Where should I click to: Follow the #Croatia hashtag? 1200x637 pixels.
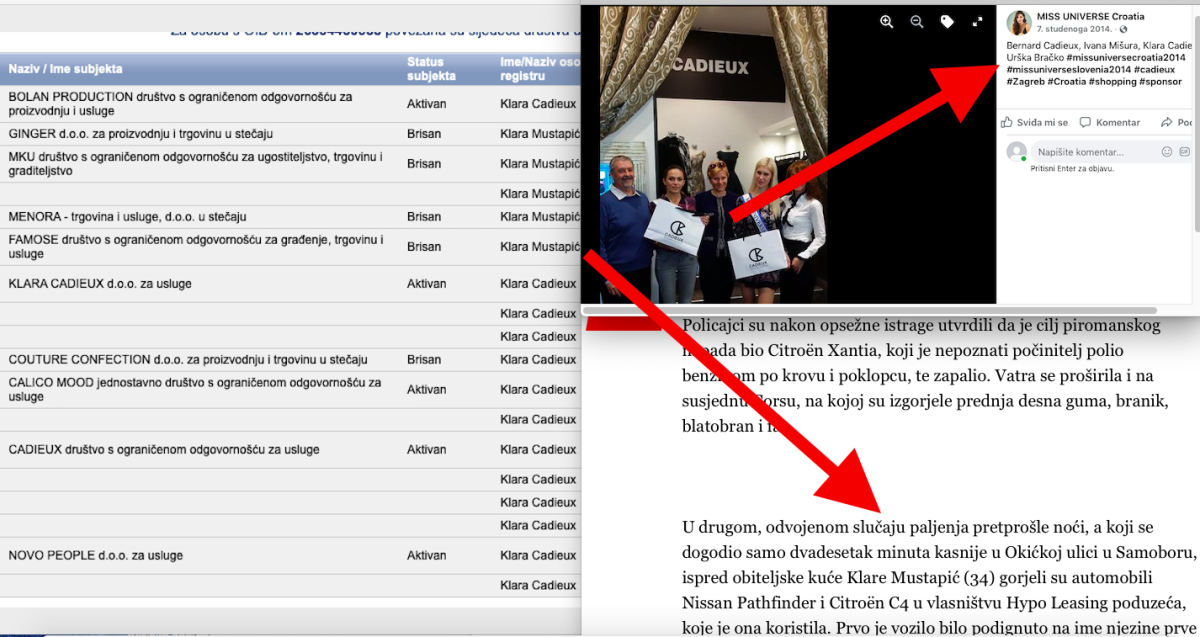click(1068, 81)
